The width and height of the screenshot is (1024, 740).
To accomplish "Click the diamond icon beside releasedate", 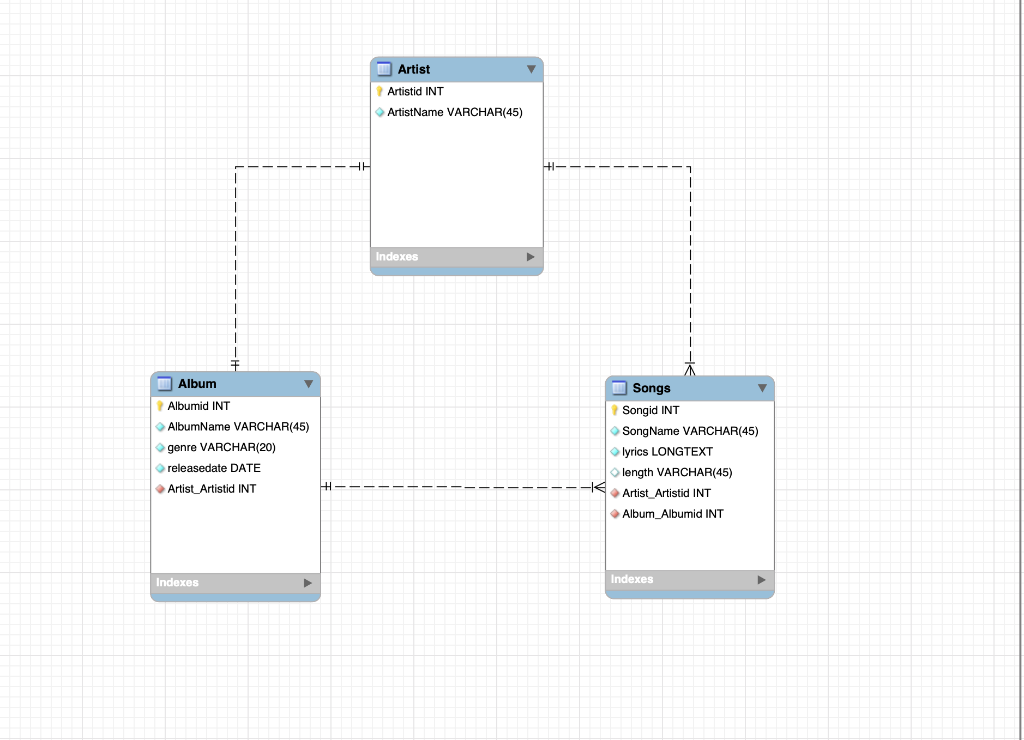I will [158, 468].
